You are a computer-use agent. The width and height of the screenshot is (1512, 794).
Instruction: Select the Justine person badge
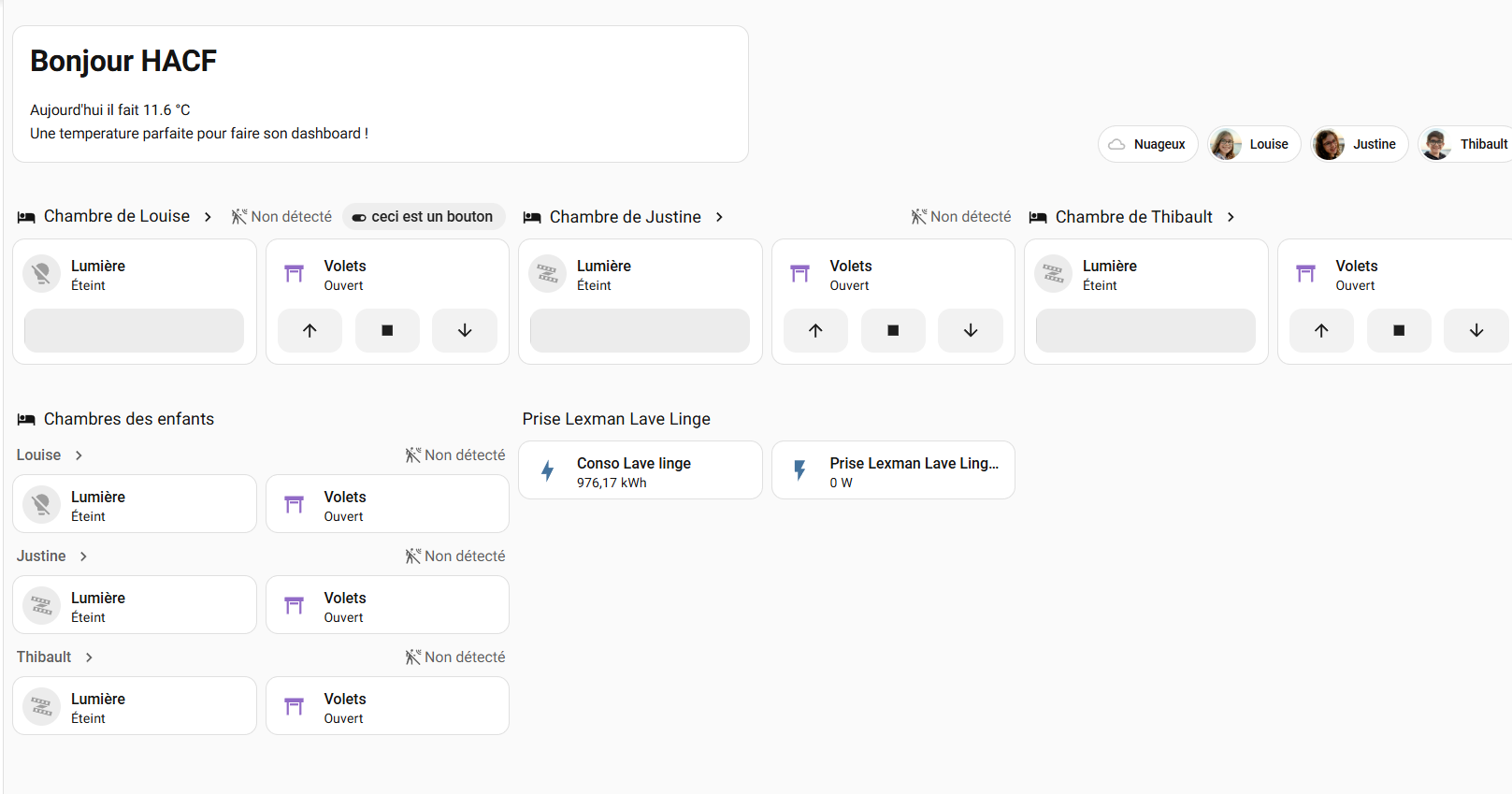point(1359,144)
